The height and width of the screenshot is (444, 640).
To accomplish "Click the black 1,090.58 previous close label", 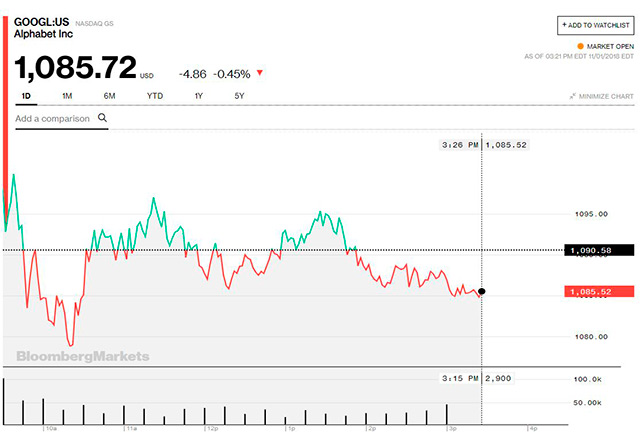I will click(599, 250).
